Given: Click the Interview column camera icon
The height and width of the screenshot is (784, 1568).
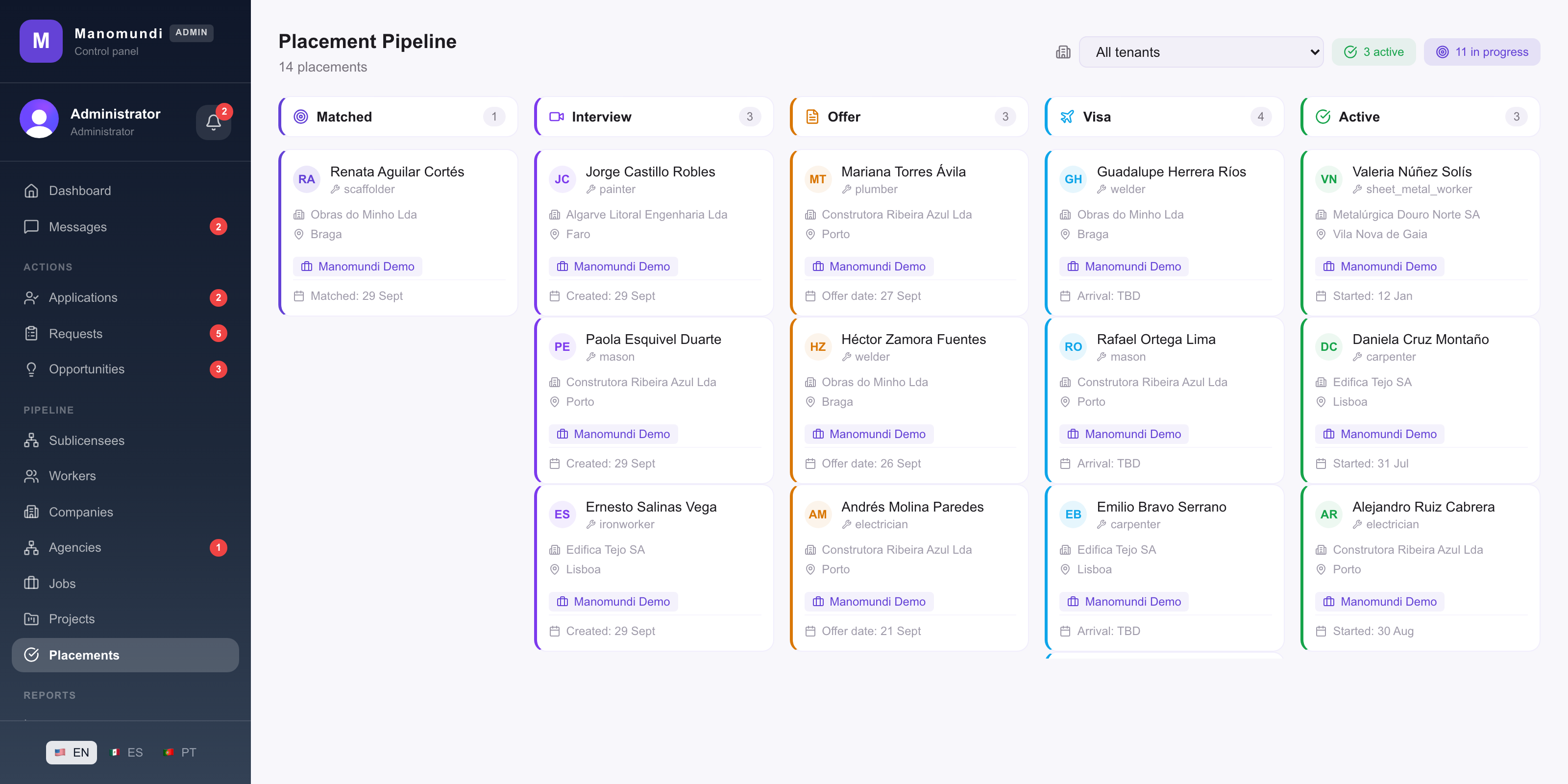Looking at the screenshot, I should click(556, 117).
